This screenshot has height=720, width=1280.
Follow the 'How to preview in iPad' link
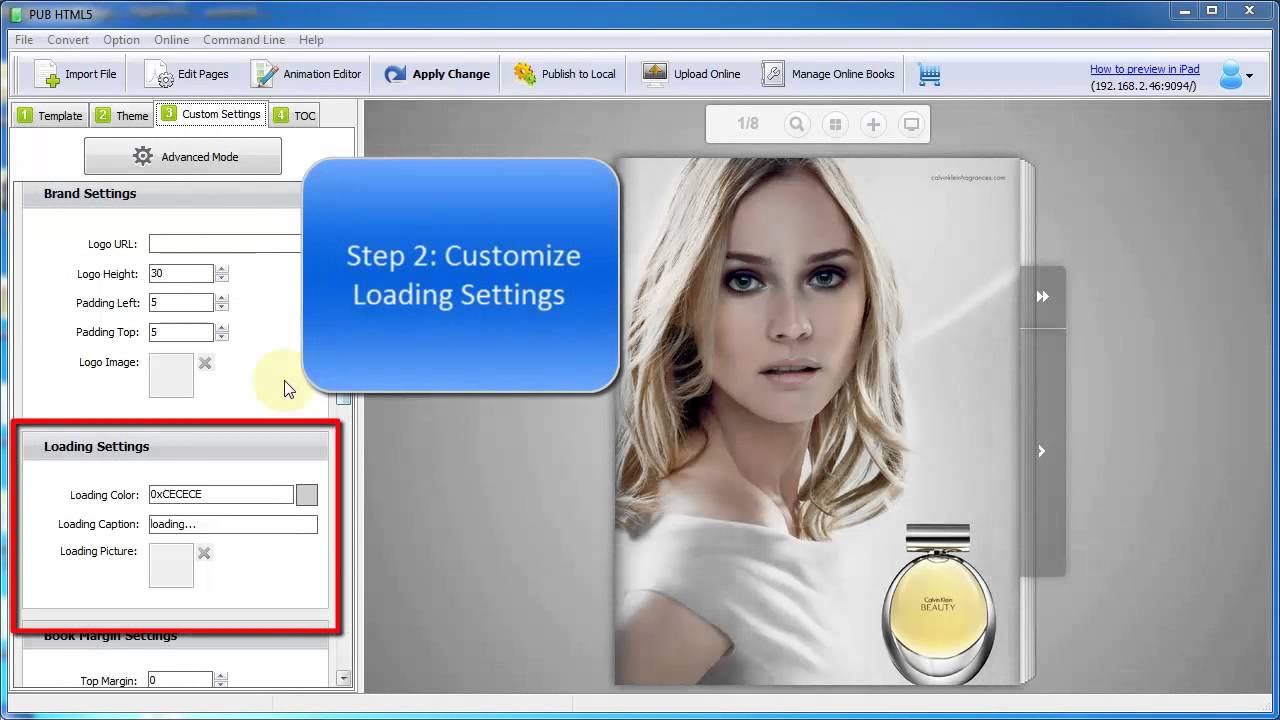pyautogui.click(x=1144, y=69)
